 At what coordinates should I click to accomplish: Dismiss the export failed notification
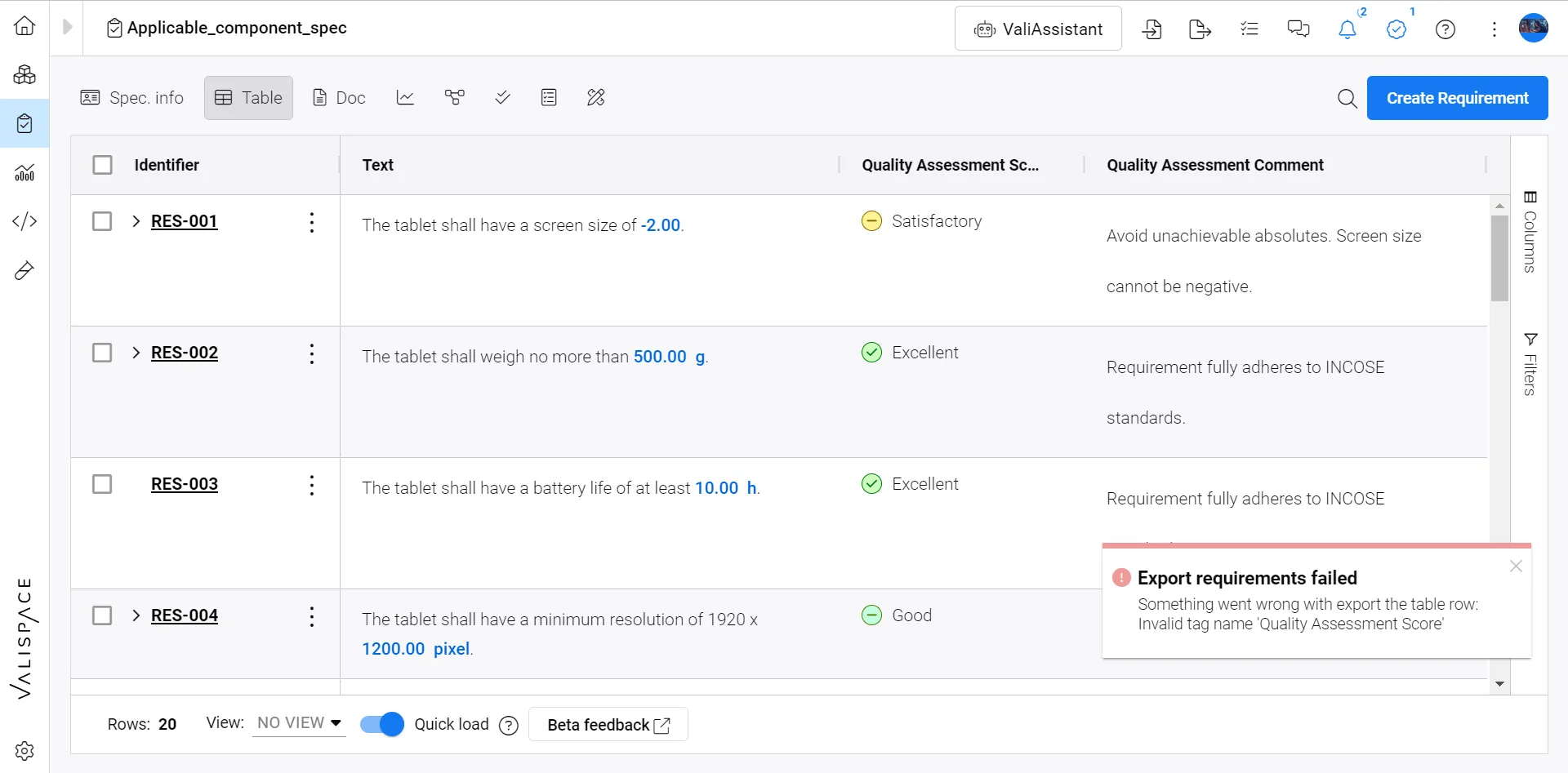pos(1516,566)
